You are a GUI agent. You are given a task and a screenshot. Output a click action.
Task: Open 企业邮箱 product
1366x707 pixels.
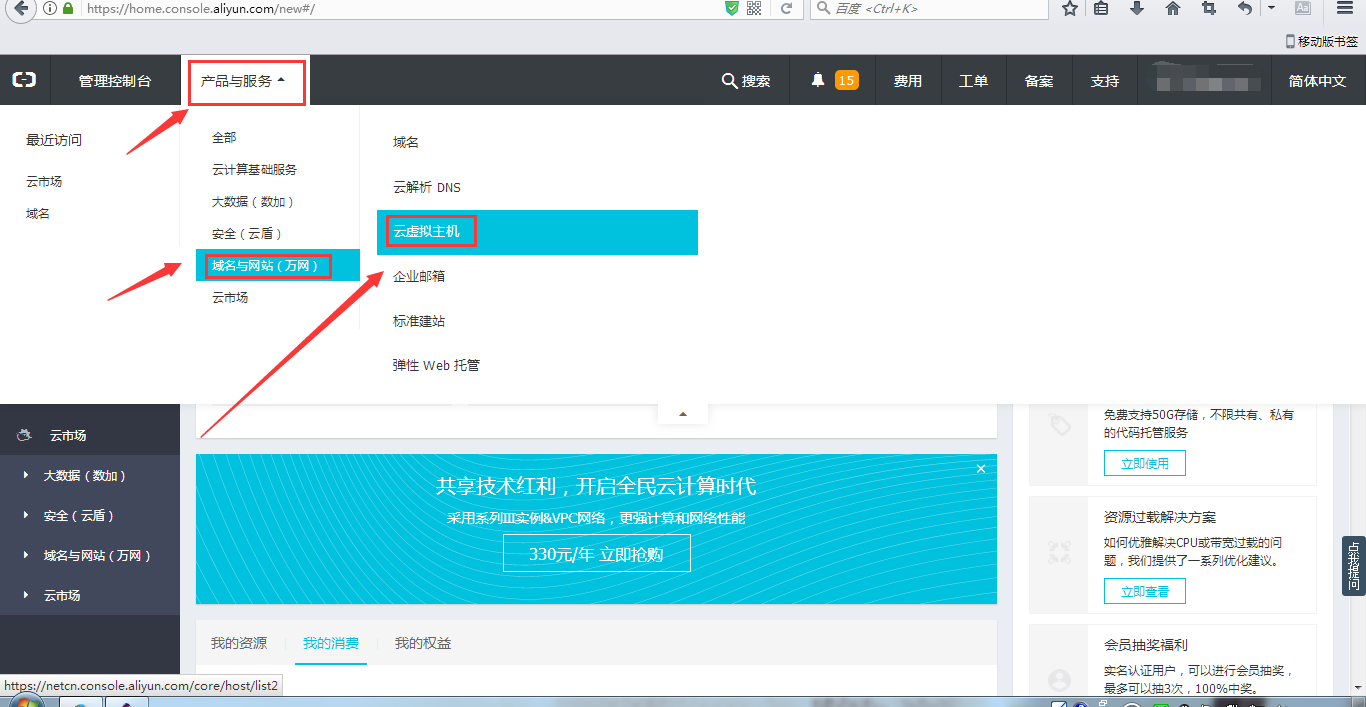419,277
